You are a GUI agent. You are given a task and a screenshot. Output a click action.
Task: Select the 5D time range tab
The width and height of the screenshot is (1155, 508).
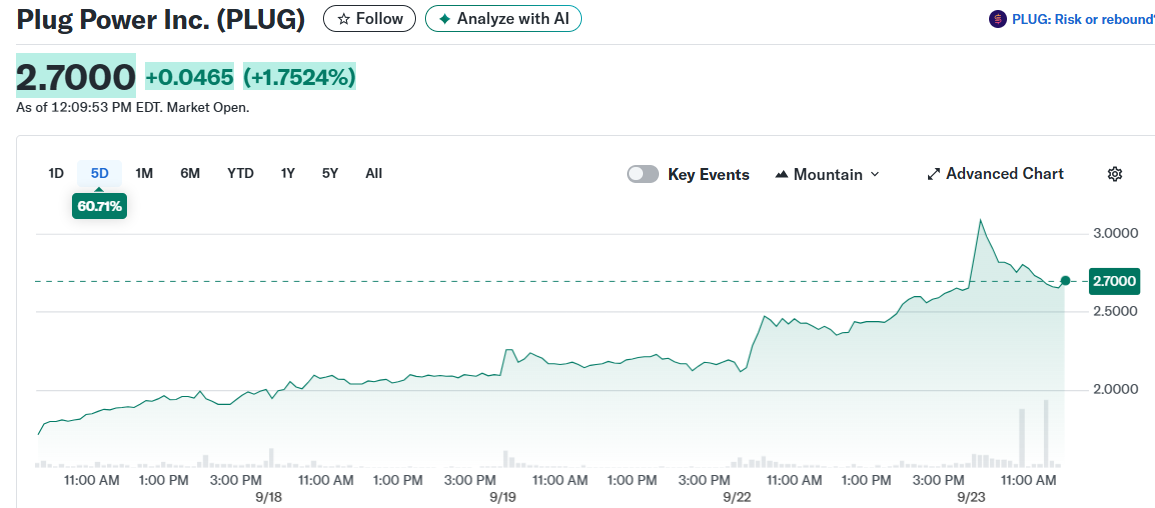pyautogui.click(x=99, y=174)
